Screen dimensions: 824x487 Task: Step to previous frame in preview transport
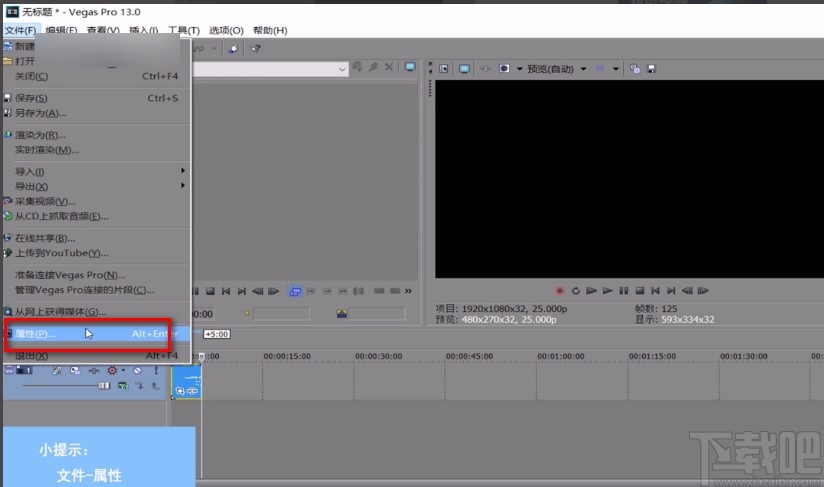coord(687,291)
